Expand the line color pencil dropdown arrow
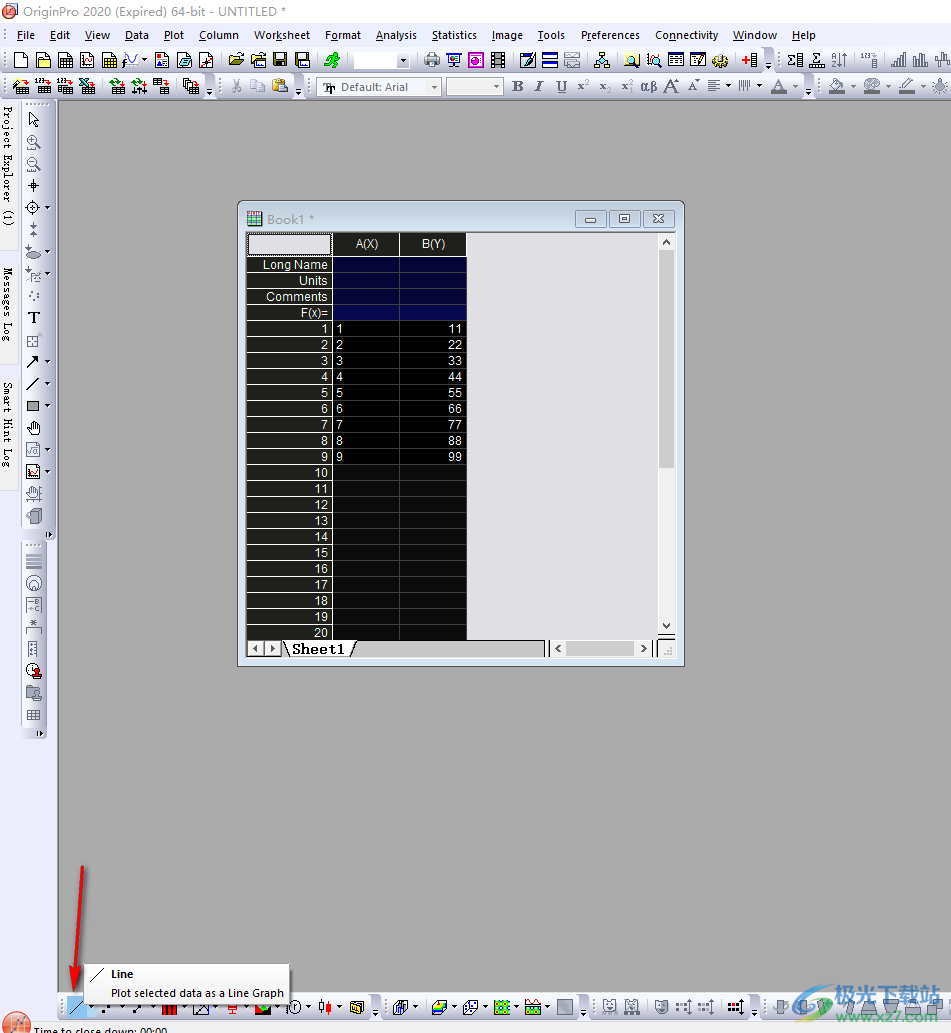951x1033 pixels. coord(923,86)
